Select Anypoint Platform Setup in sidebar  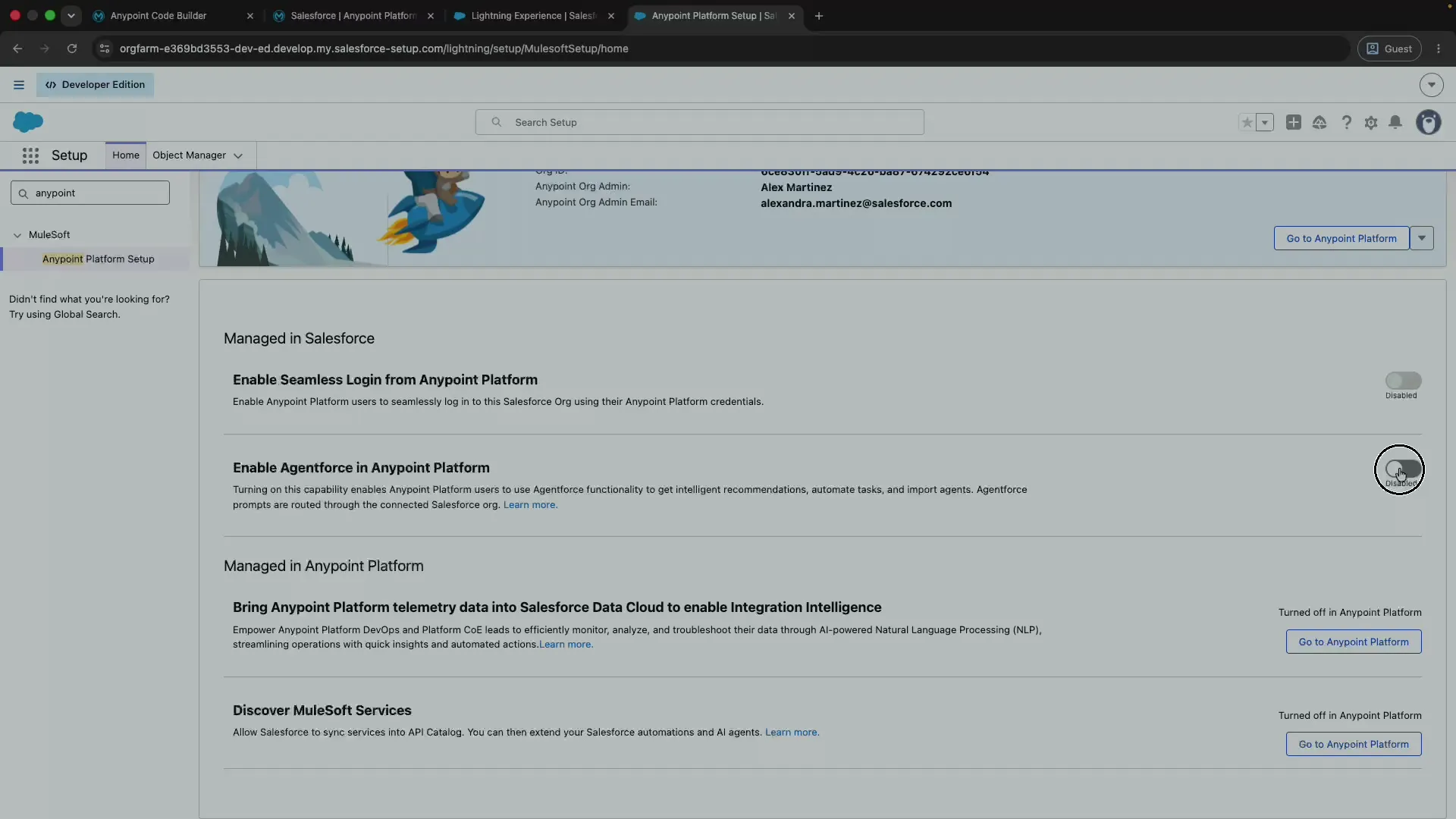pyautogui.click(x=98, y=259)
